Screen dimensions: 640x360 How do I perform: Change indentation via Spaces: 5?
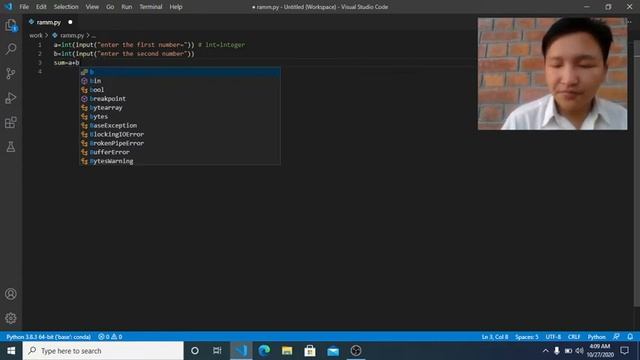(x=527, y=337)
